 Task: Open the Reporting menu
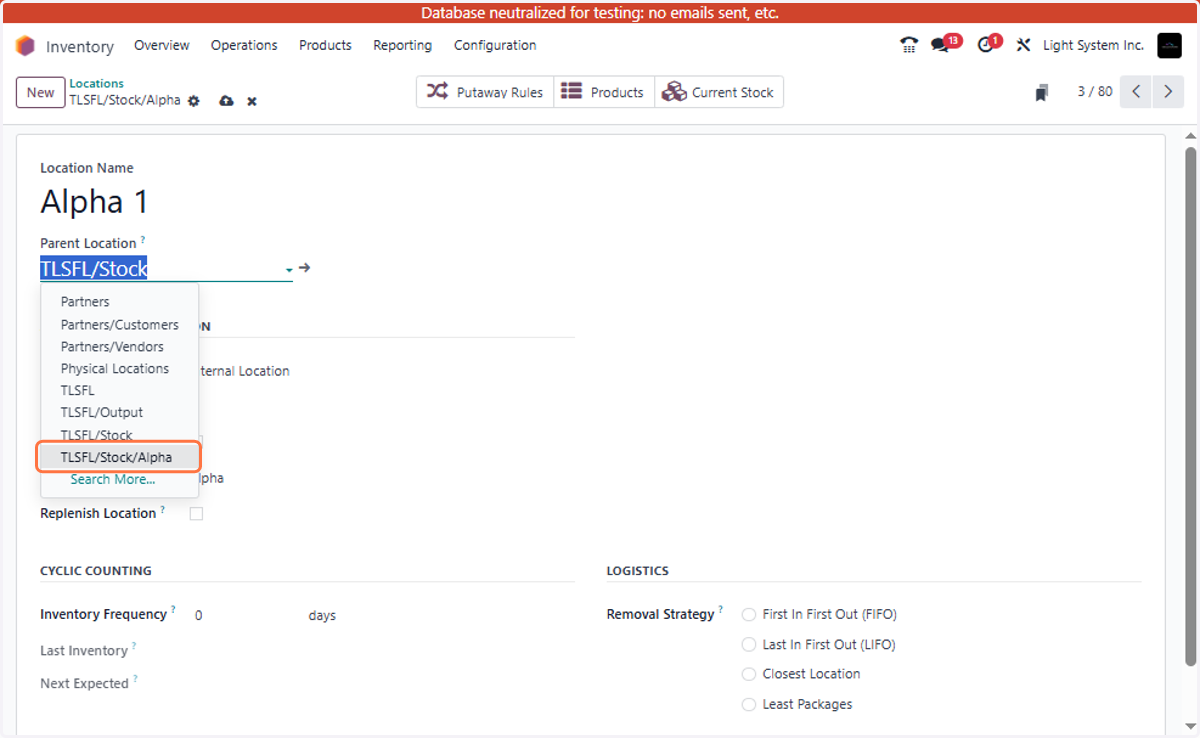(402, 45)
